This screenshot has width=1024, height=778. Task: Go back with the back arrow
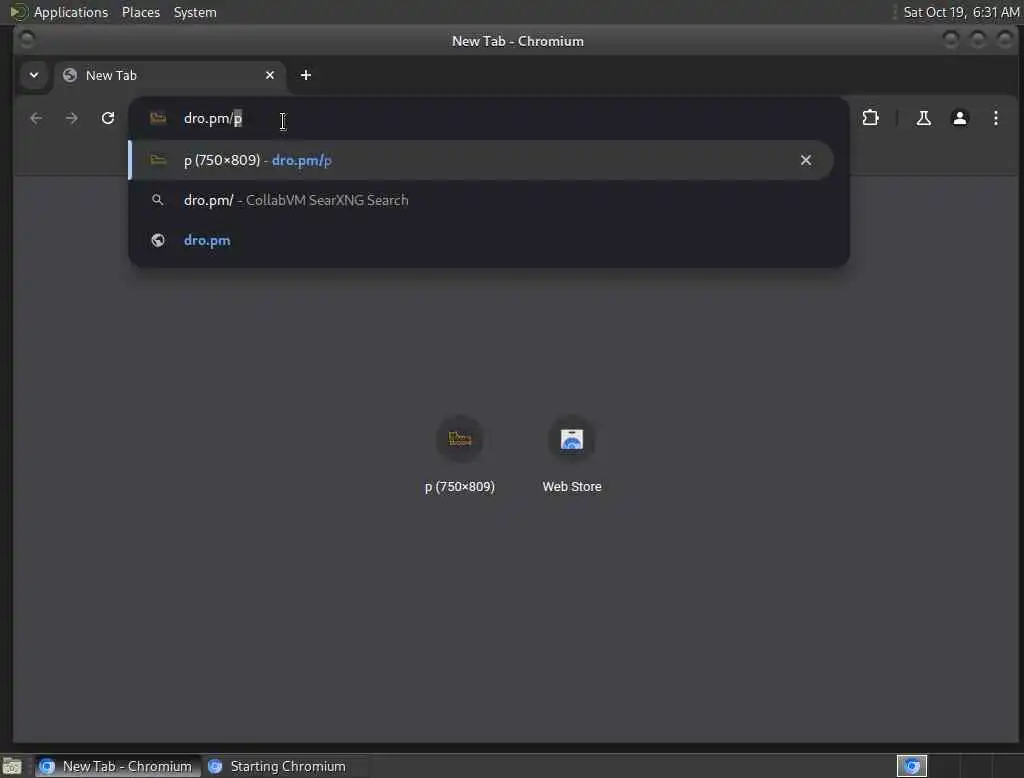tap(36, 118)
